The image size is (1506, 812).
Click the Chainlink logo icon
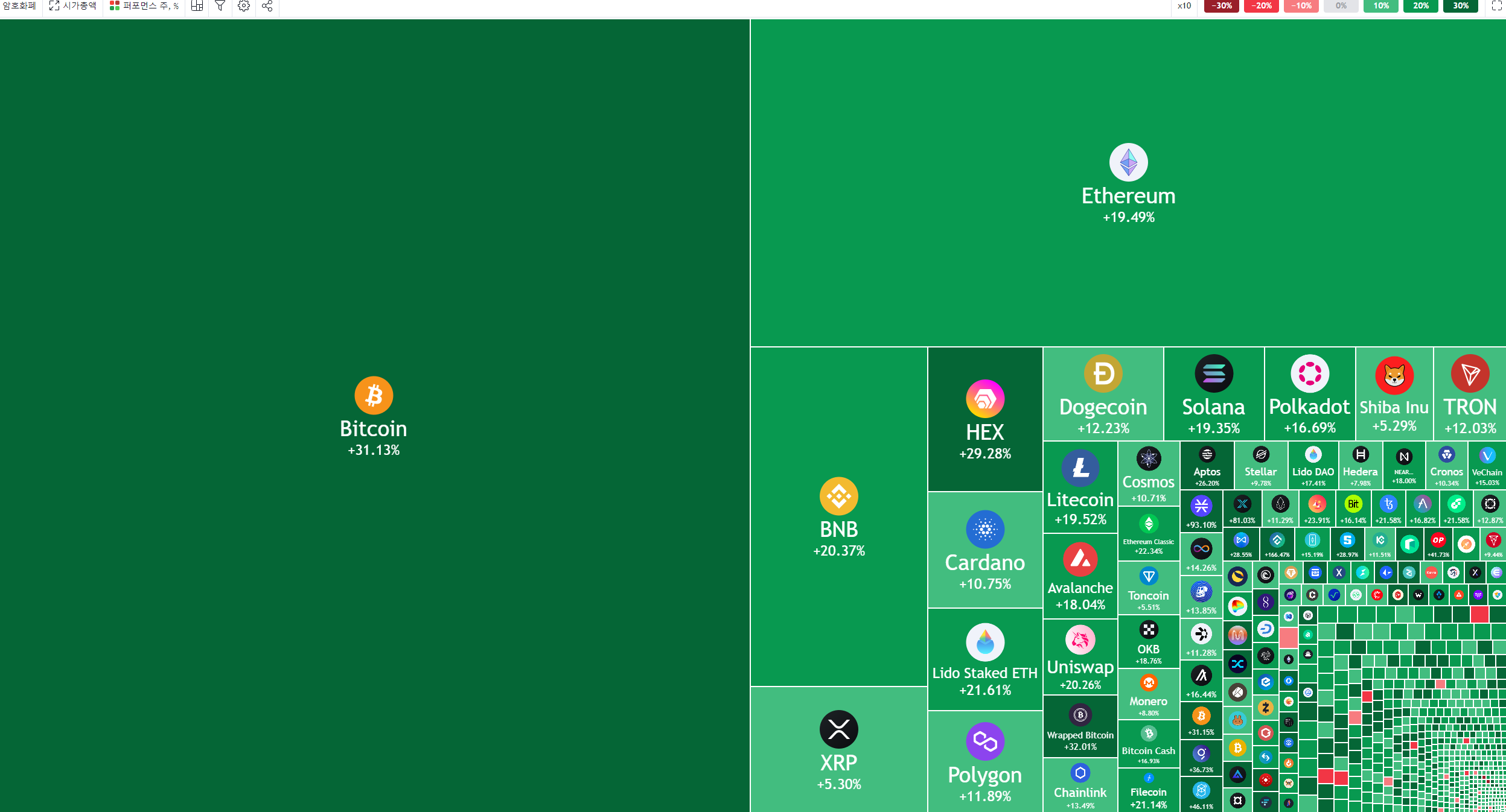point(1080,773)
